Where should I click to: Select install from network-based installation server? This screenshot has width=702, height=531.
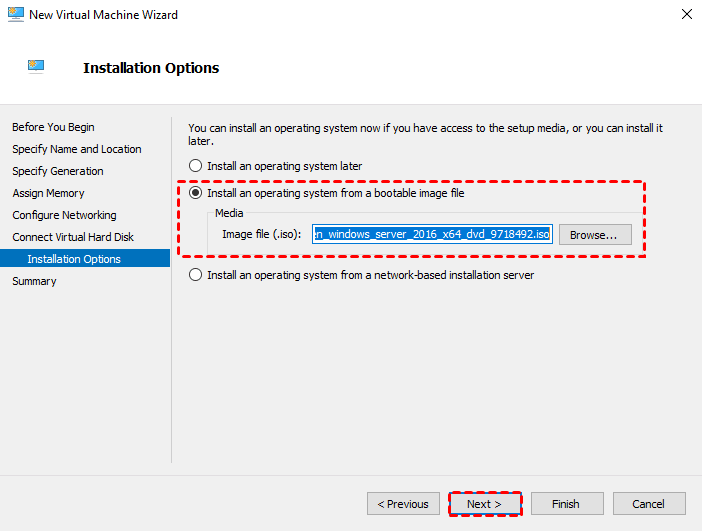click(196, 275)
